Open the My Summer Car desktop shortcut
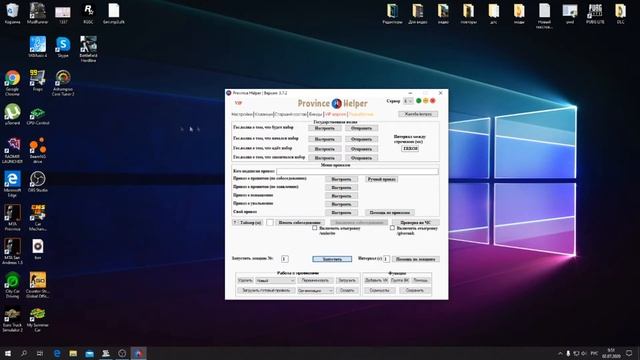This screenshot has width=640, height=360. [x=38, y=319]
